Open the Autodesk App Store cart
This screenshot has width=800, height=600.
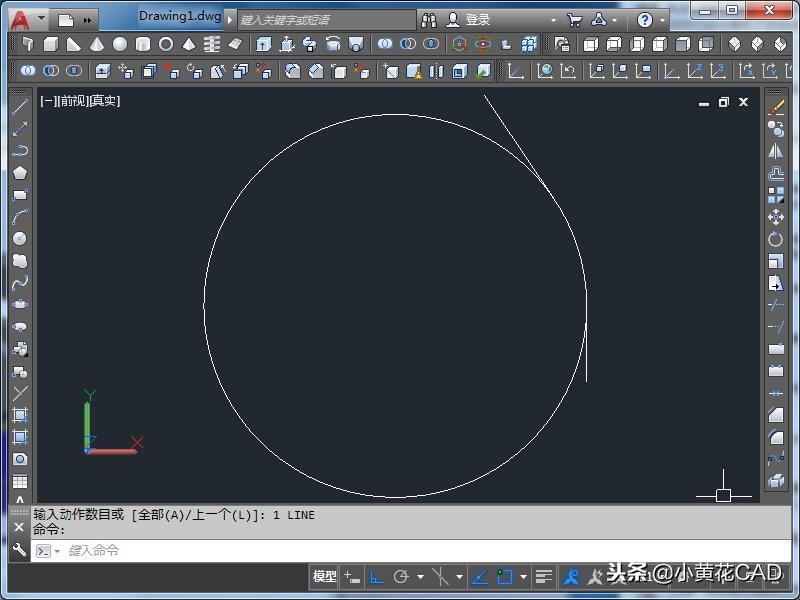tap(574, 20)
